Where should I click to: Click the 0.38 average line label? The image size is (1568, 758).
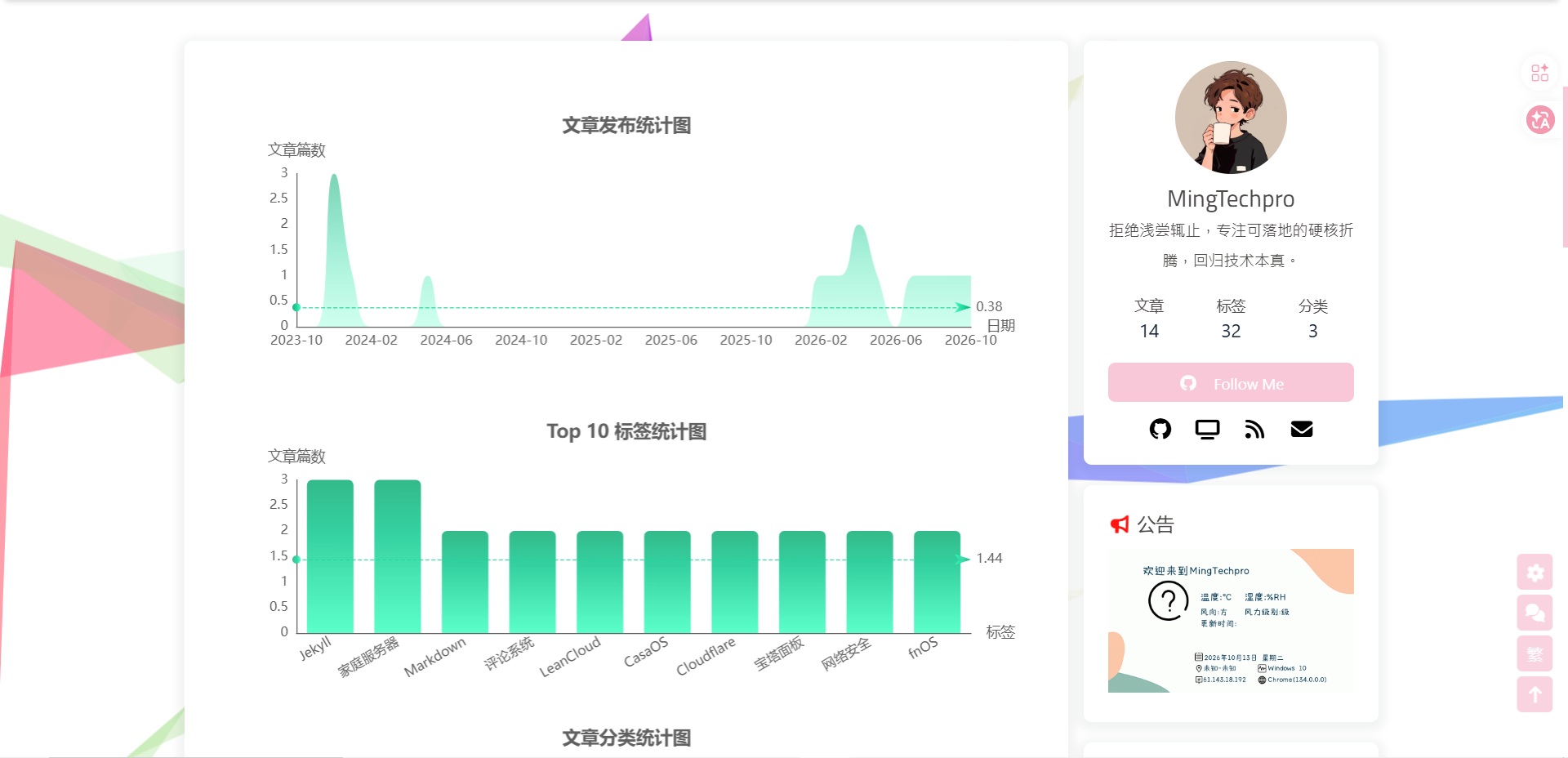989,306
